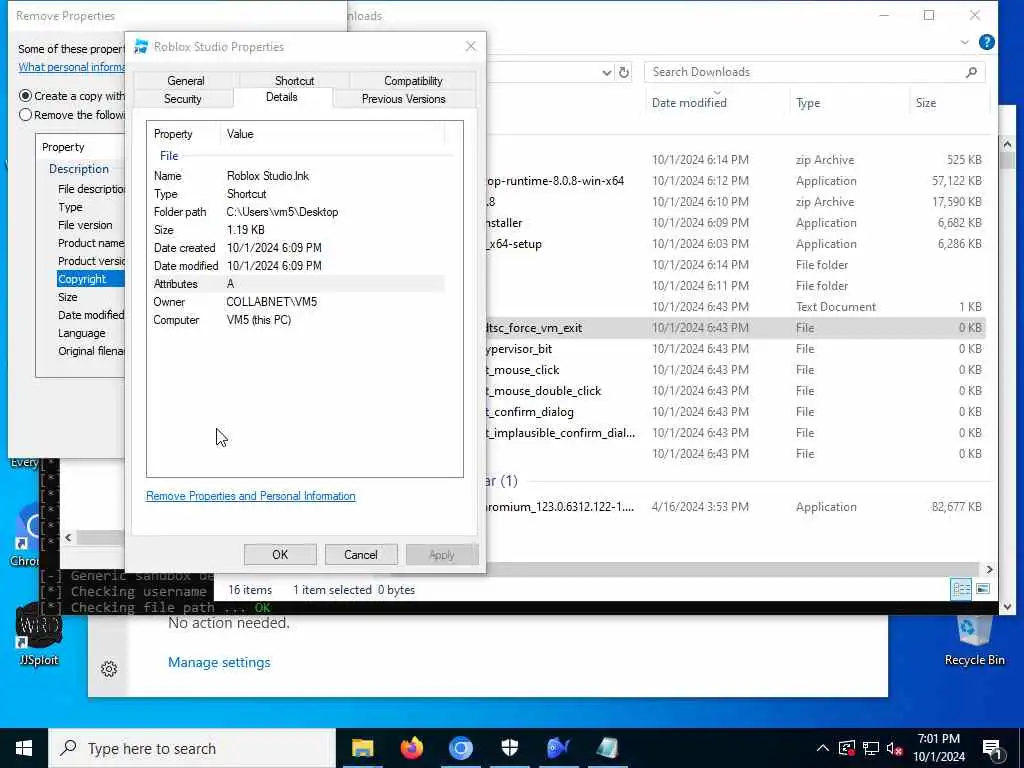
Task: Open Windows Security shield taskbar icon
Action: (509, 748)
